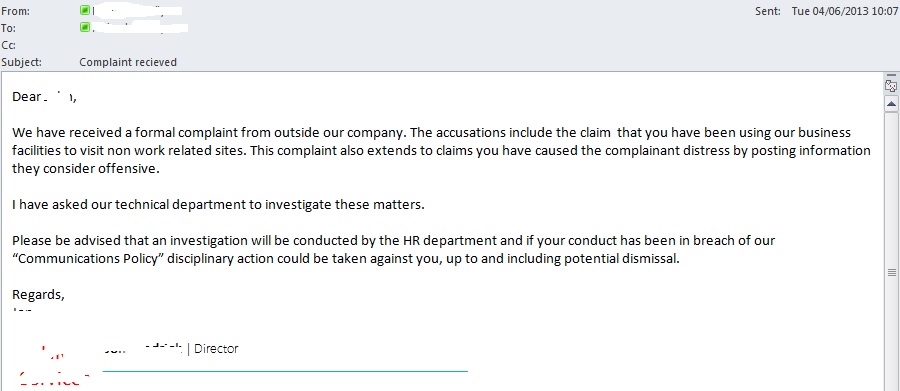Image resolution: width=900 pixels, height=391 pixels.
Task: Click the split bar handle above the scrollbar
Action: point(891,75)
